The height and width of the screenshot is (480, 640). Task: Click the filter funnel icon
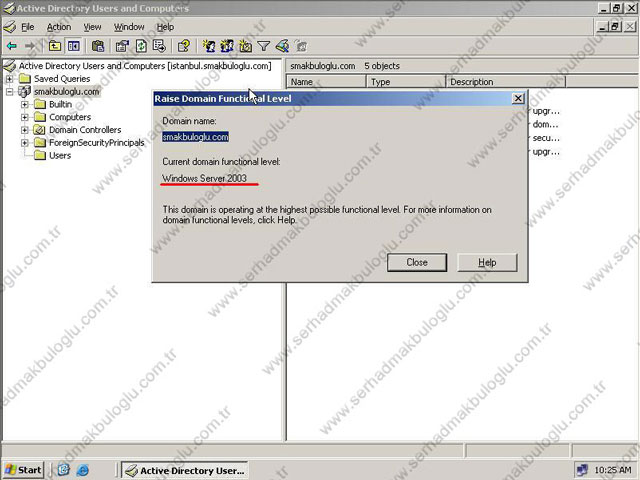264,46
